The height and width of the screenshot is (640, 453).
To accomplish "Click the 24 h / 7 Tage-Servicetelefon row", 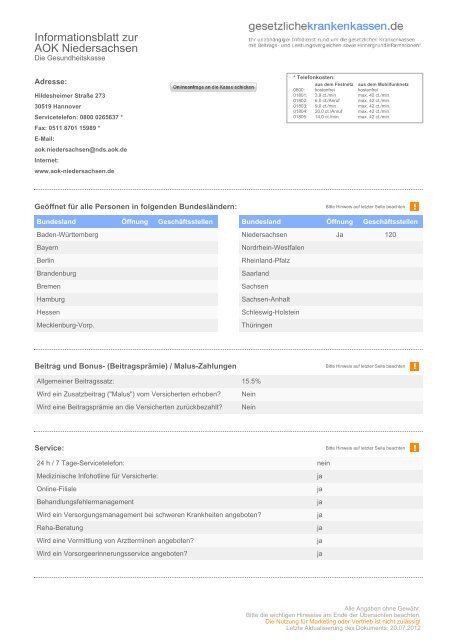I will click(229, 463).
